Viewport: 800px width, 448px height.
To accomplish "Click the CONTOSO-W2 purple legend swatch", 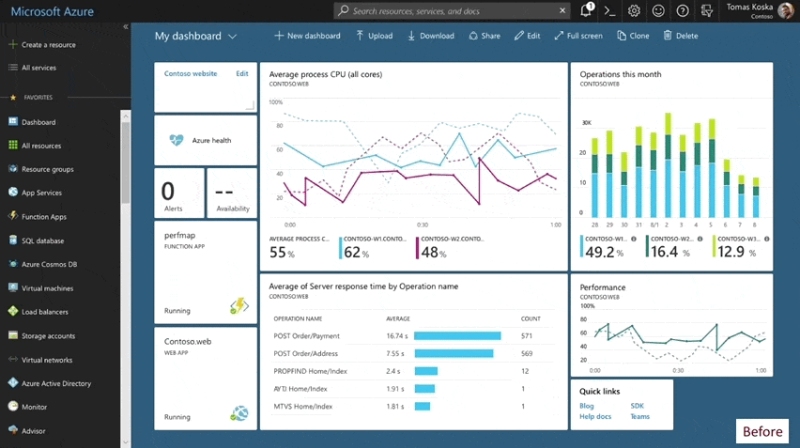I will pos(417,247).
